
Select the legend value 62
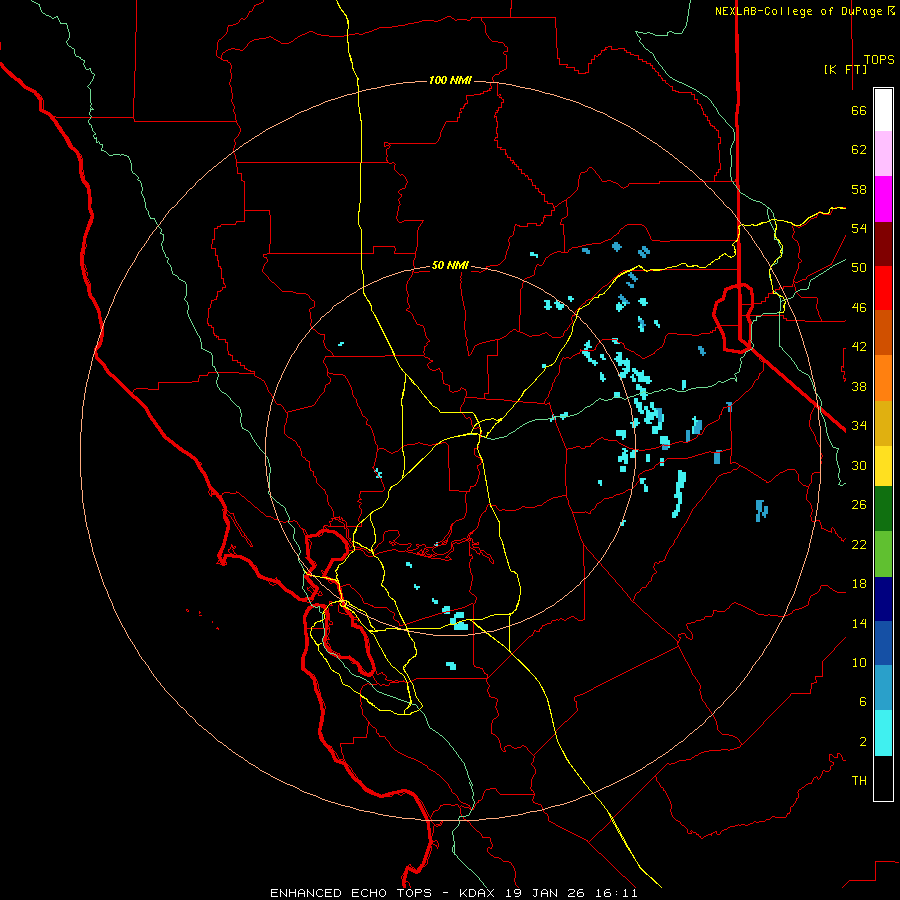click(x=859, y=150)
